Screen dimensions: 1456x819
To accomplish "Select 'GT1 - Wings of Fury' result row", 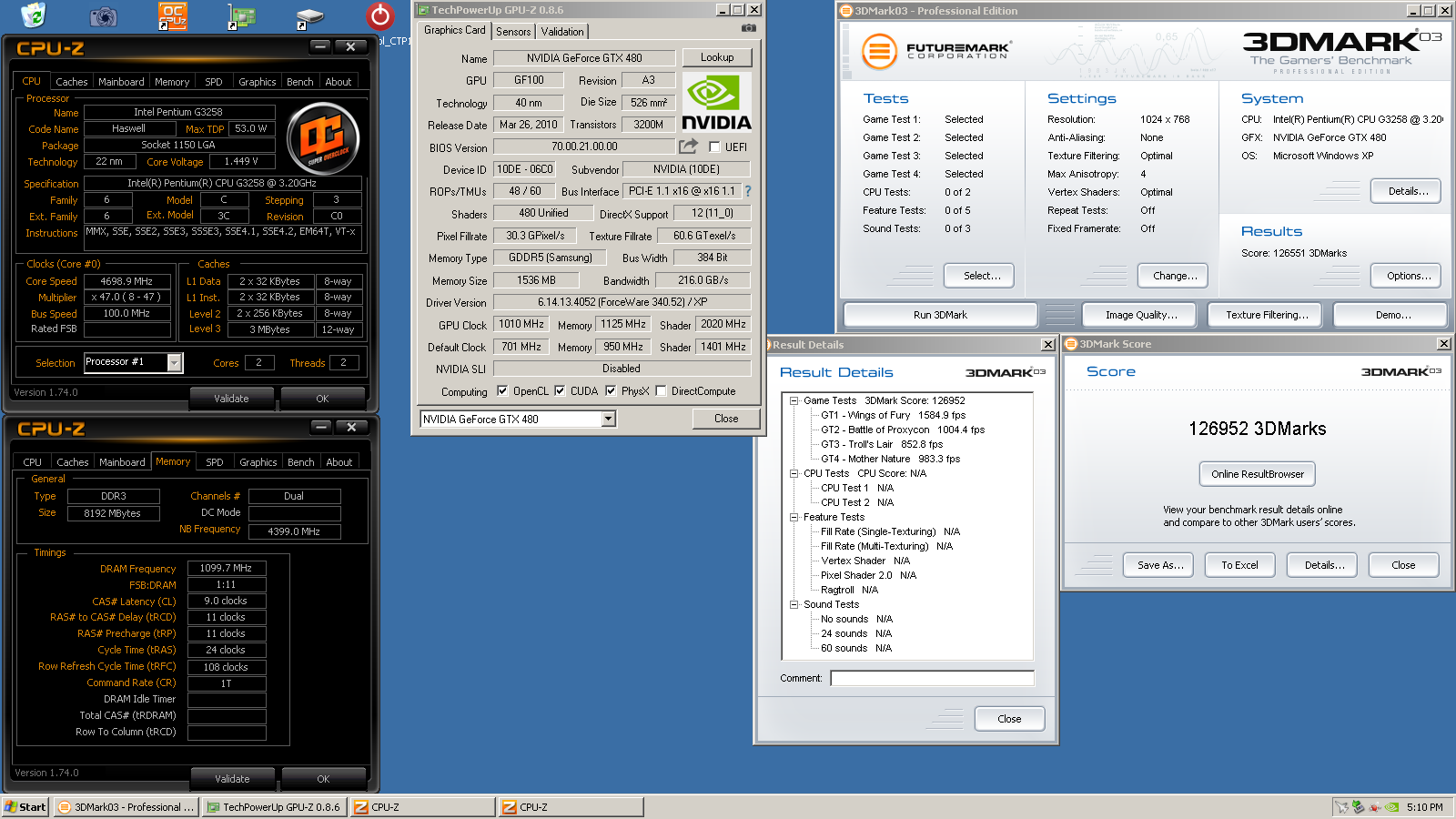I will point(893,415).
